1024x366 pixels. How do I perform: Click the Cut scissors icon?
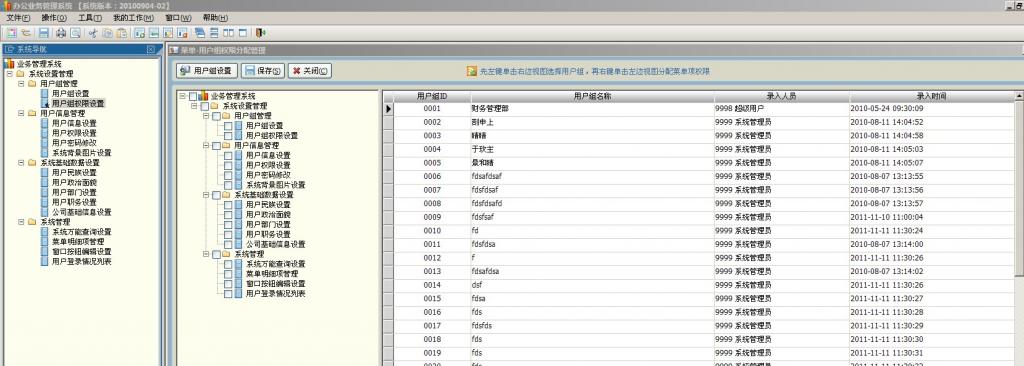coord(93,33)
